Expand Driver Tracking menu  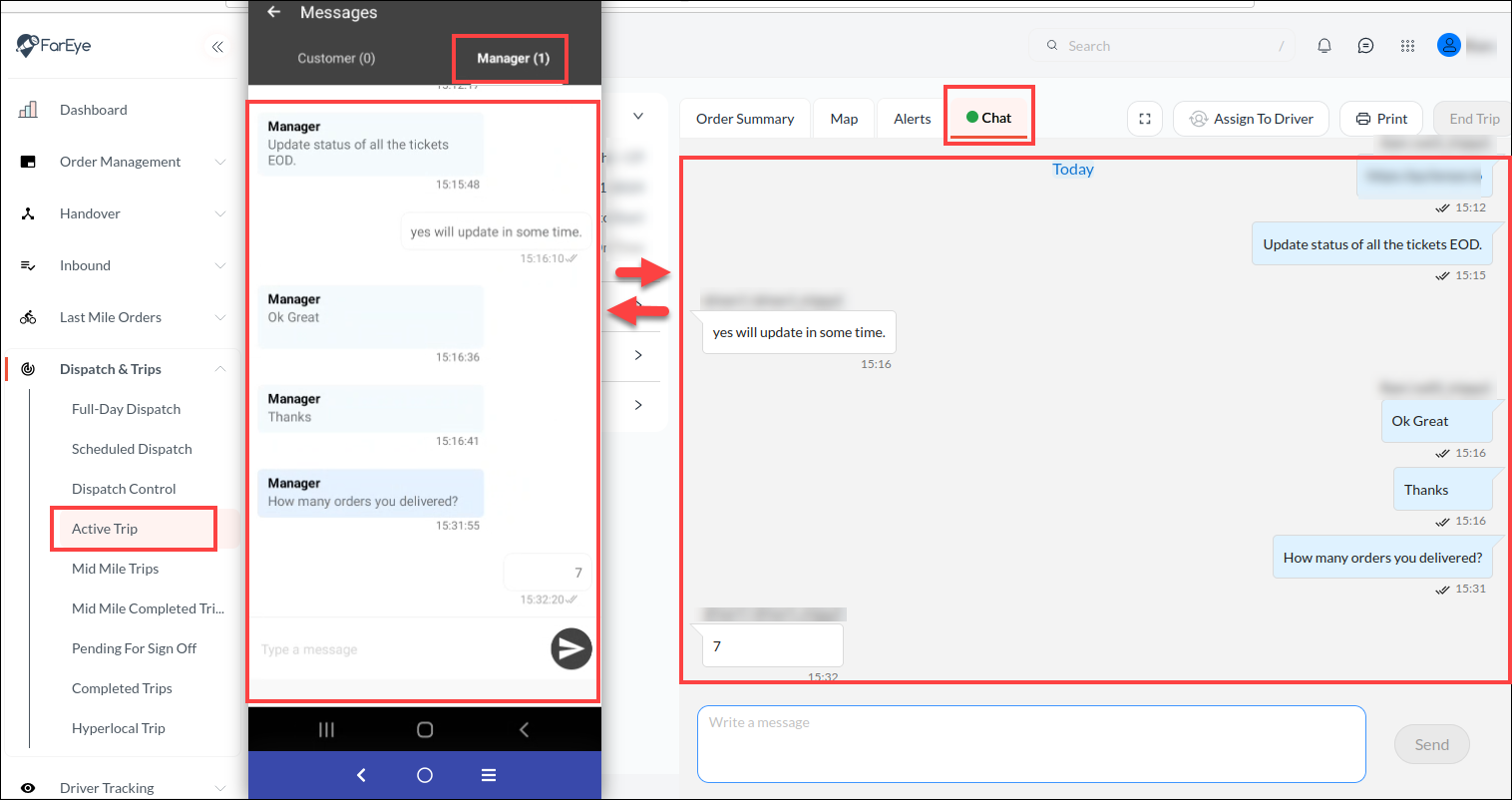click(220, 788)
